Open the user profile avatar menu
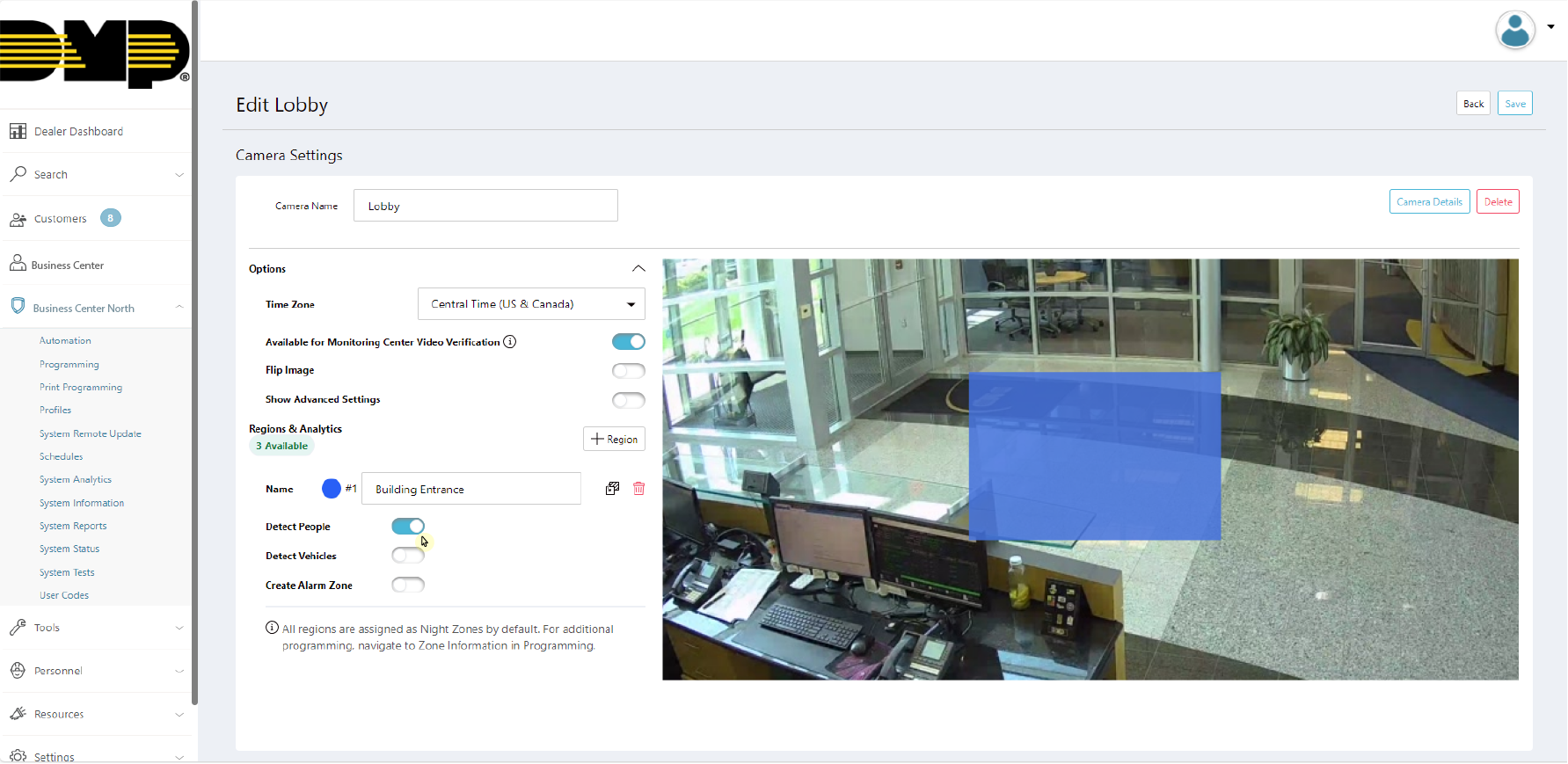Image resolution: width=1568 pixels, height=764 pixels. click(x=1515, y=31)
